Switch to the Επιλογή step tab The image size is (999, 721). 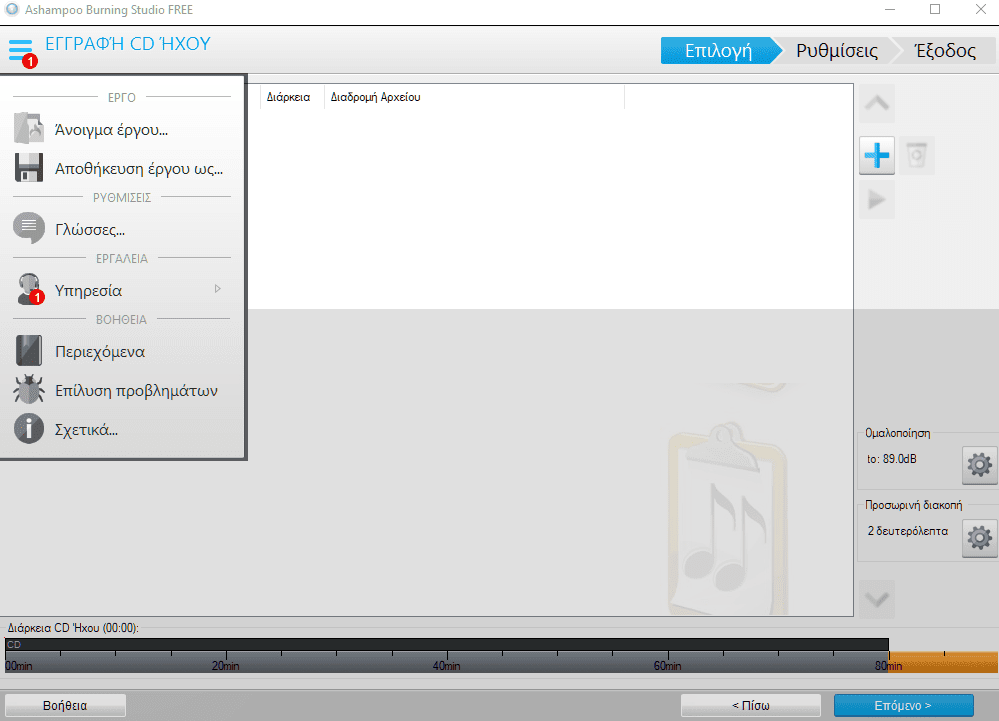pyautogui.click(x=718, y=50)
